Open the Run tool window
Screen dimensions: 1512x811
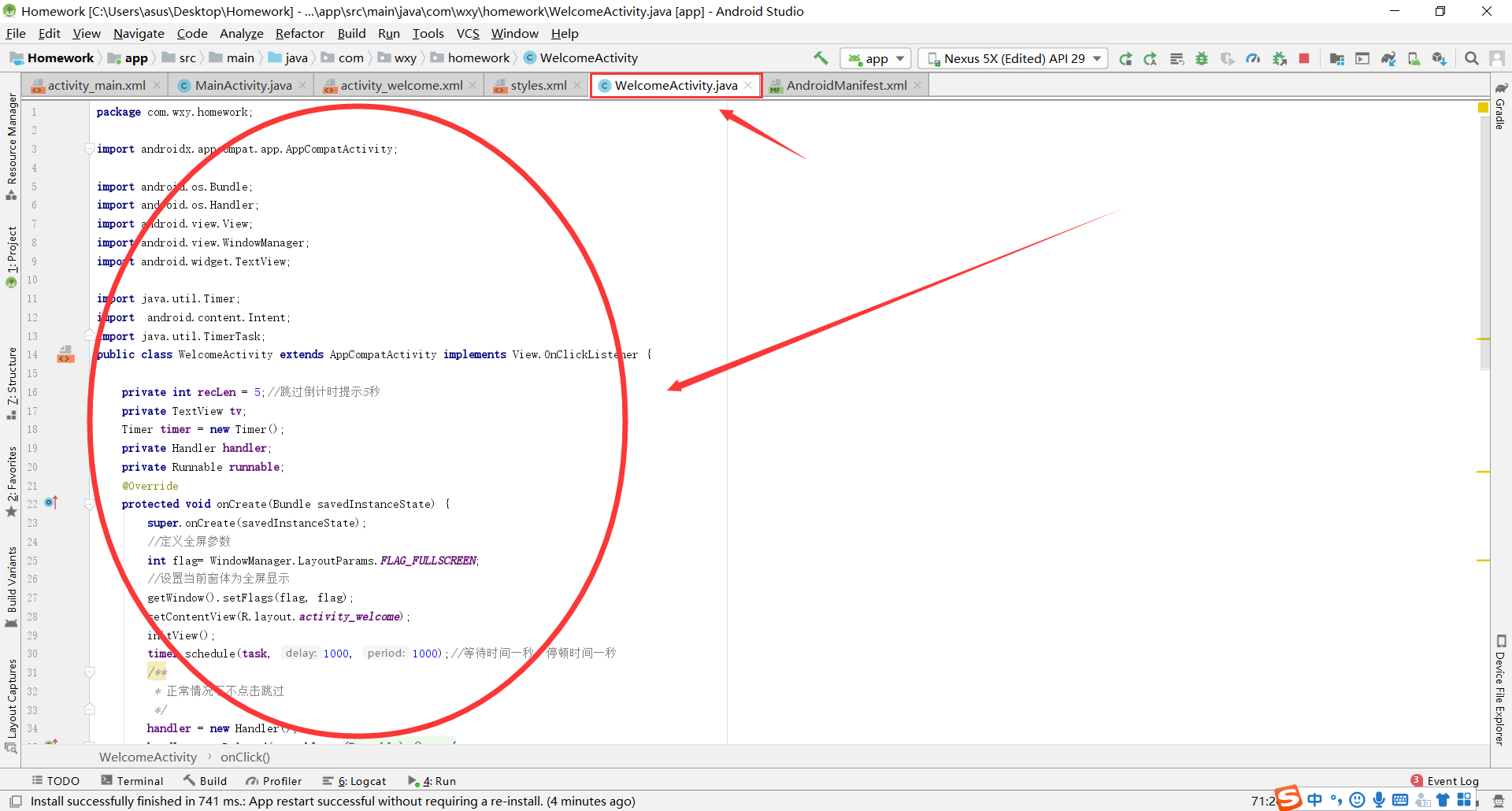click(432, 780)
